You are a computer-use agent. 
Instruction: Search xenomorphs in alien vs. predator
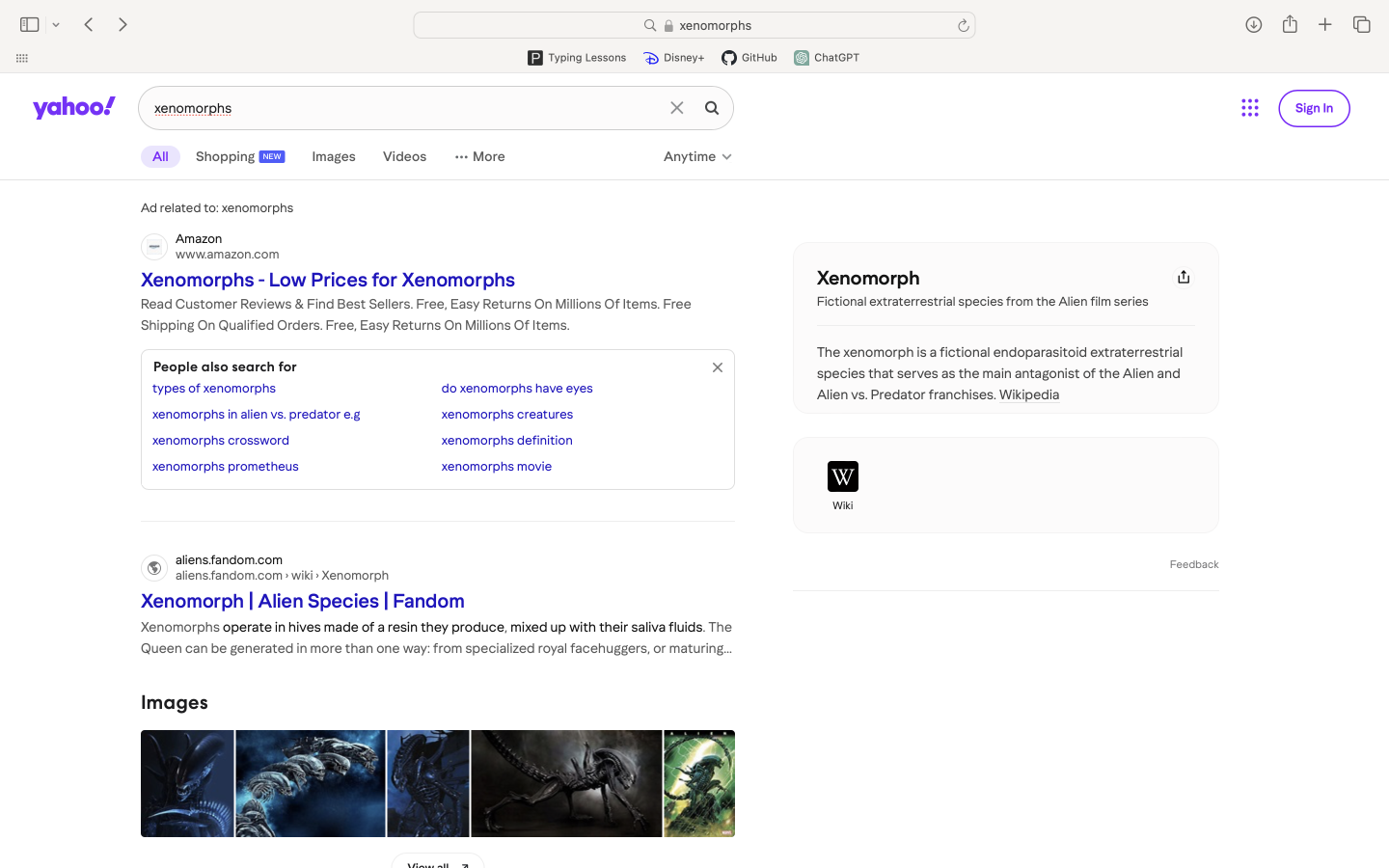pyautogui.click(x=257, y=415)
